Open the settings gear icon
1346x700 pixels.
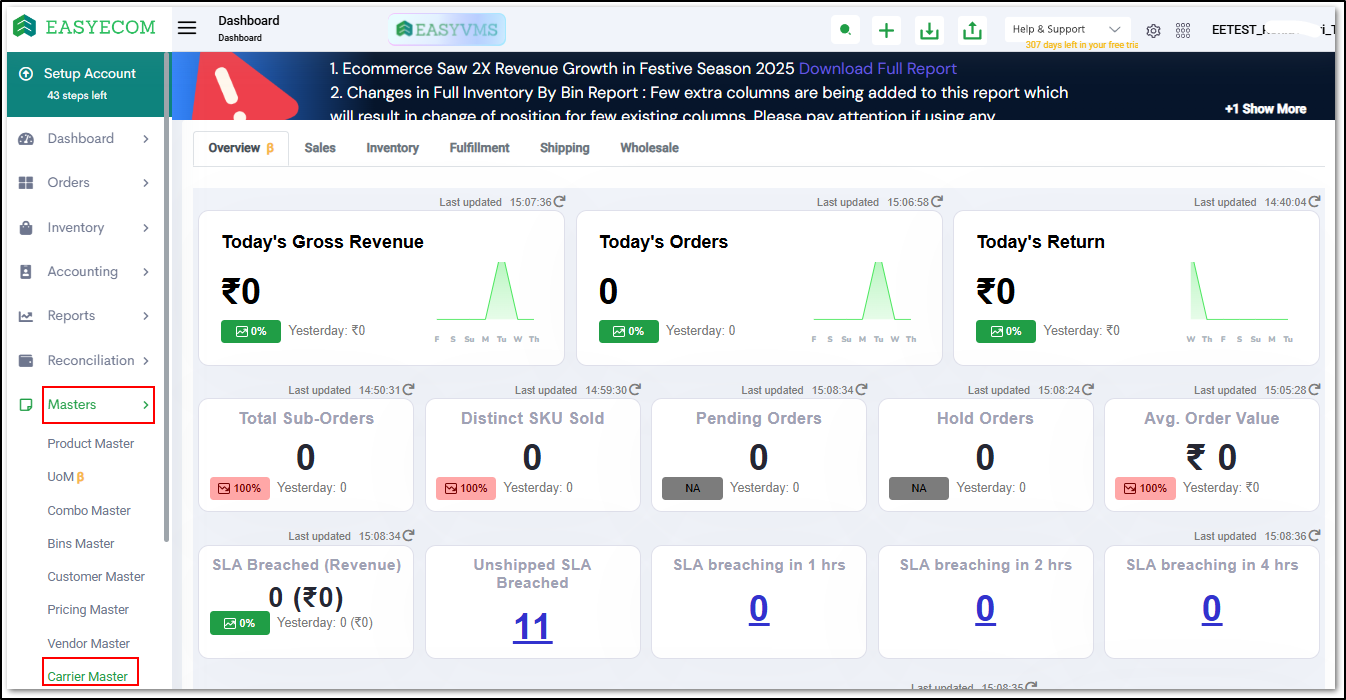coord(1153,31)
